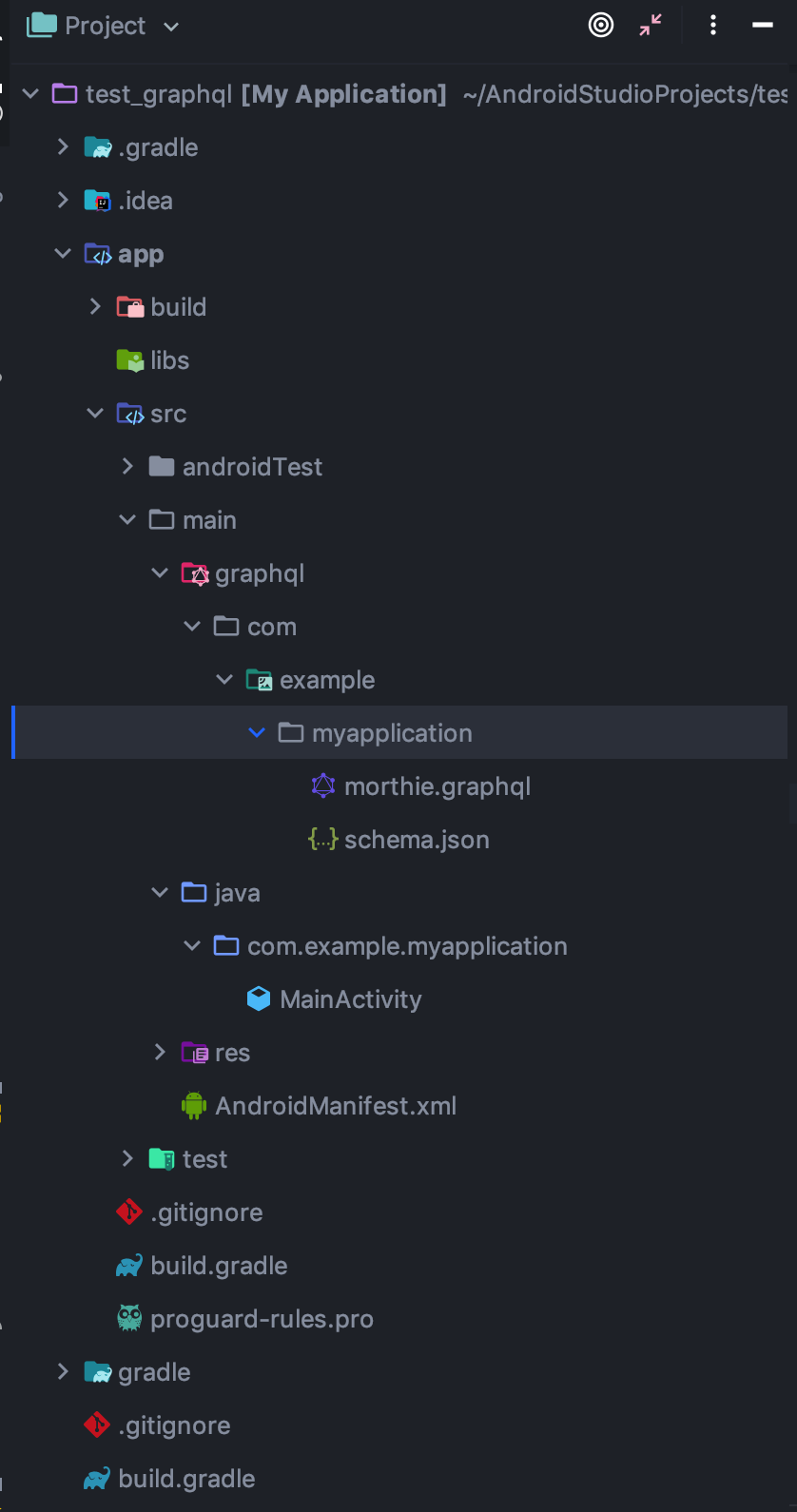This screenshot has height=1512, width=797.
Task: Click the Collapse All arrows icon
Action: 651,25
